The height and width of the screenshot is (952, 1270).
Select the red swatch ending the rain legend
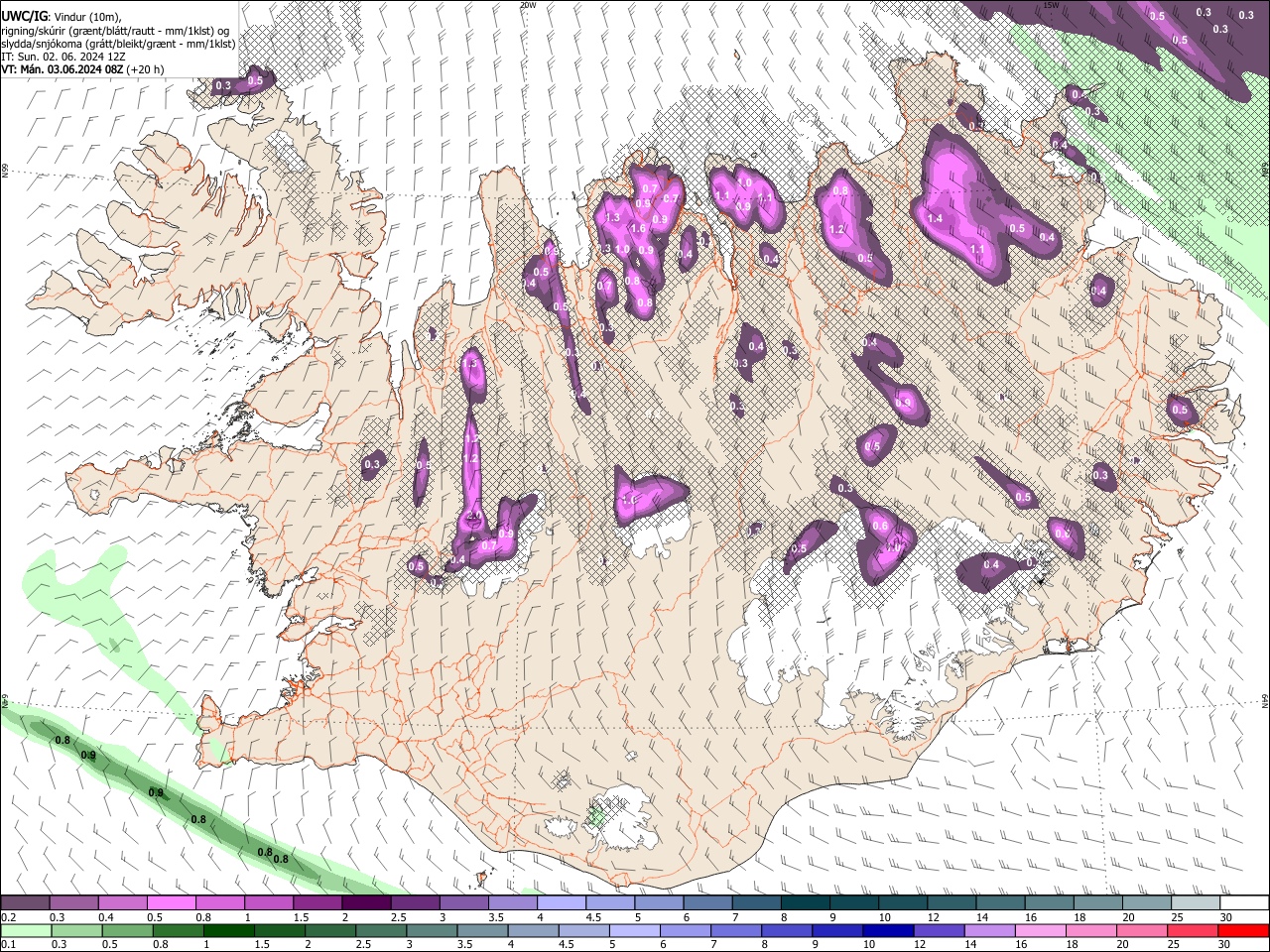(1243, 931)
